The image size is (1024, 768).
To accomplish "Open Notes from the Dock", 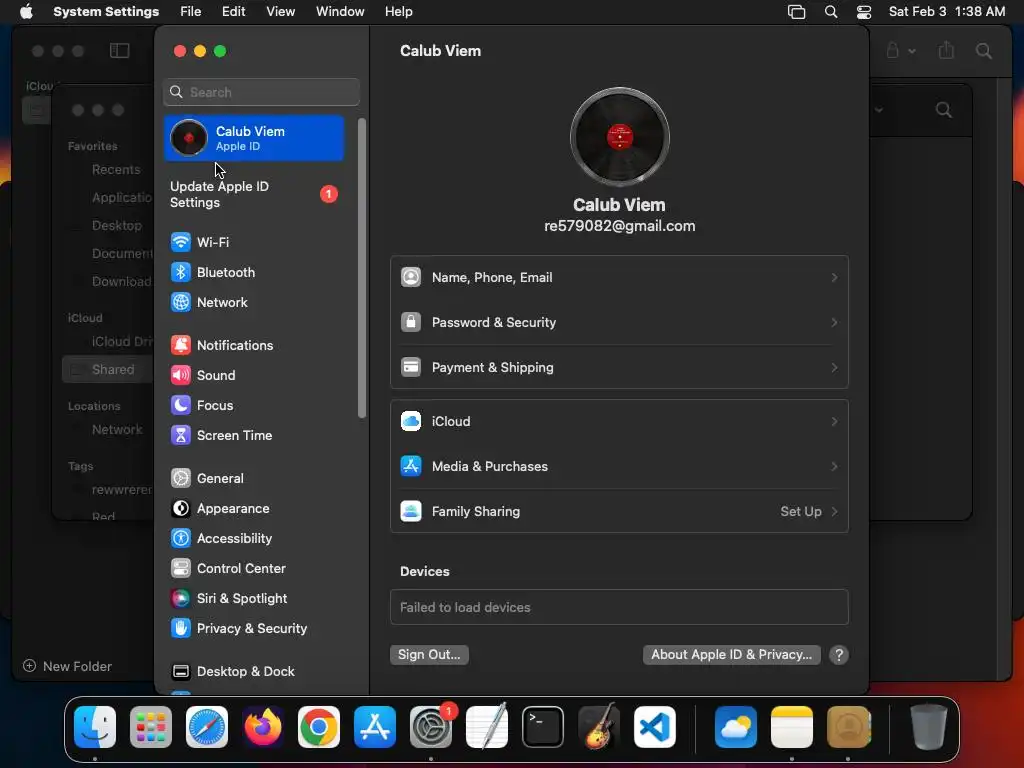I will tap(792, 727).
